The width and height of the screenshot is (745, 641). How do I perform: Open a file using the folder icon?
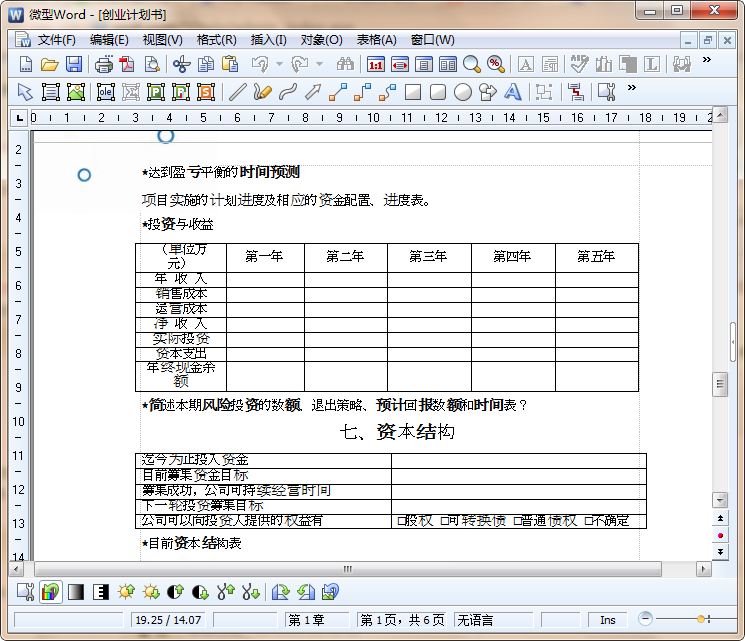click(49, 64)
